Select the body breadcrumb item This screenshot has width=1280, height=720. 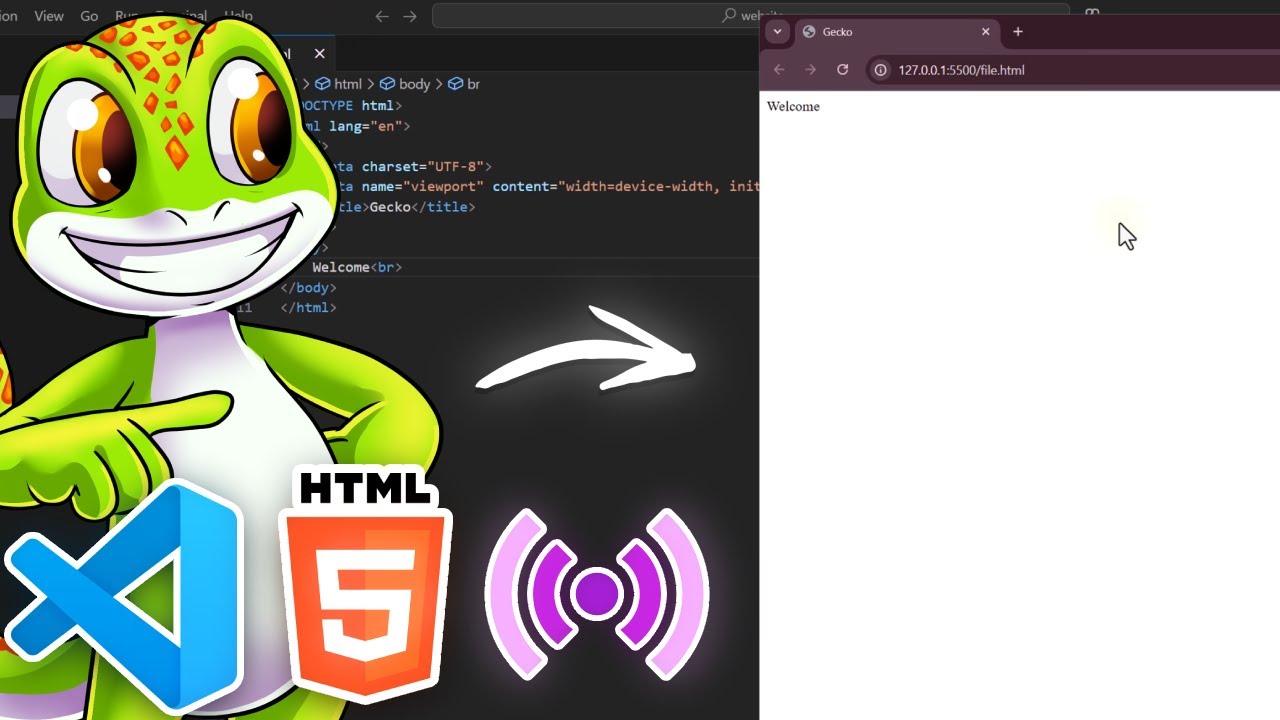coord(405,84)
